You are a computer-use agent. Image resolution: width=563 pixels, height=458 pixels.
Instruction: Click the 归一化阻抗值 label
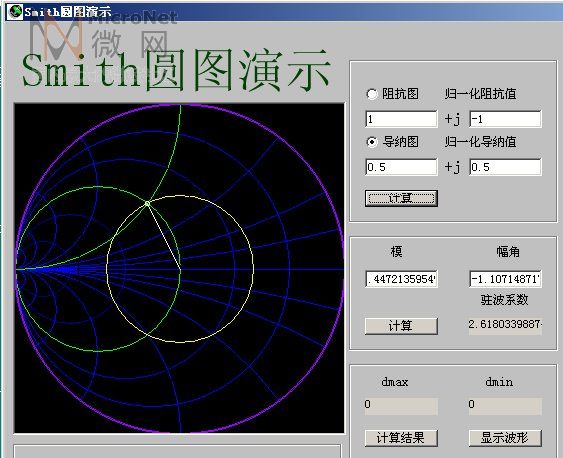480,94
